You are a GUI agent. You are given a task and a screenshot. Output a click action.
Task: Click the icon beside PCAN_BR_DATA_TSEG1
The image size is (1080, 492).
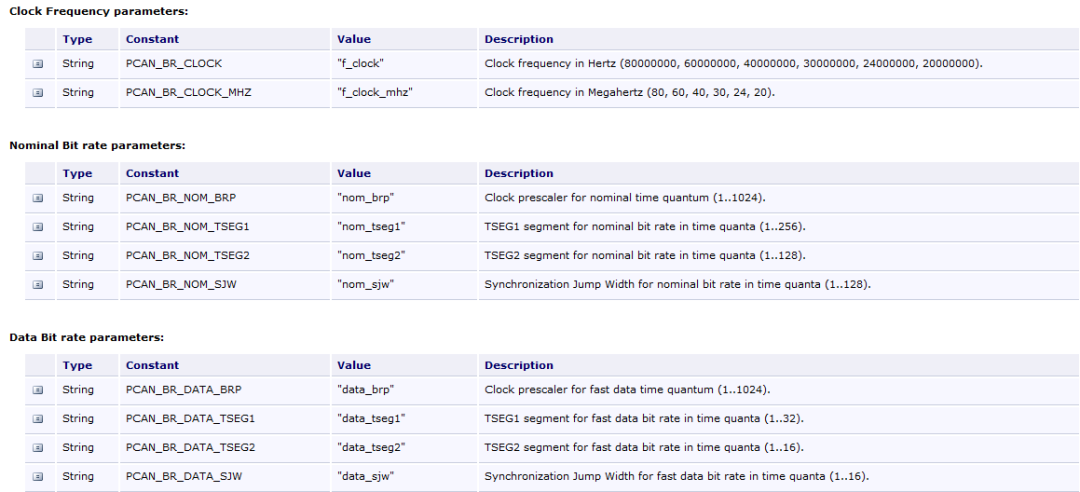tap(38, 419)
